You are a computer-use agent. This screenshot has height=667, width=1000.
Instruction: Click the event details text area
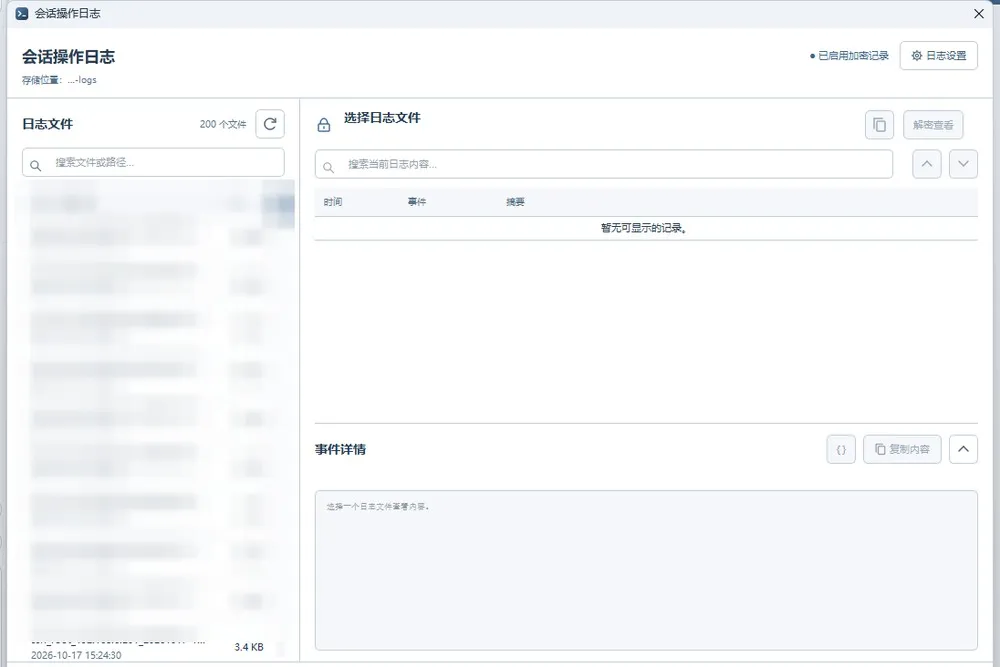646,570
